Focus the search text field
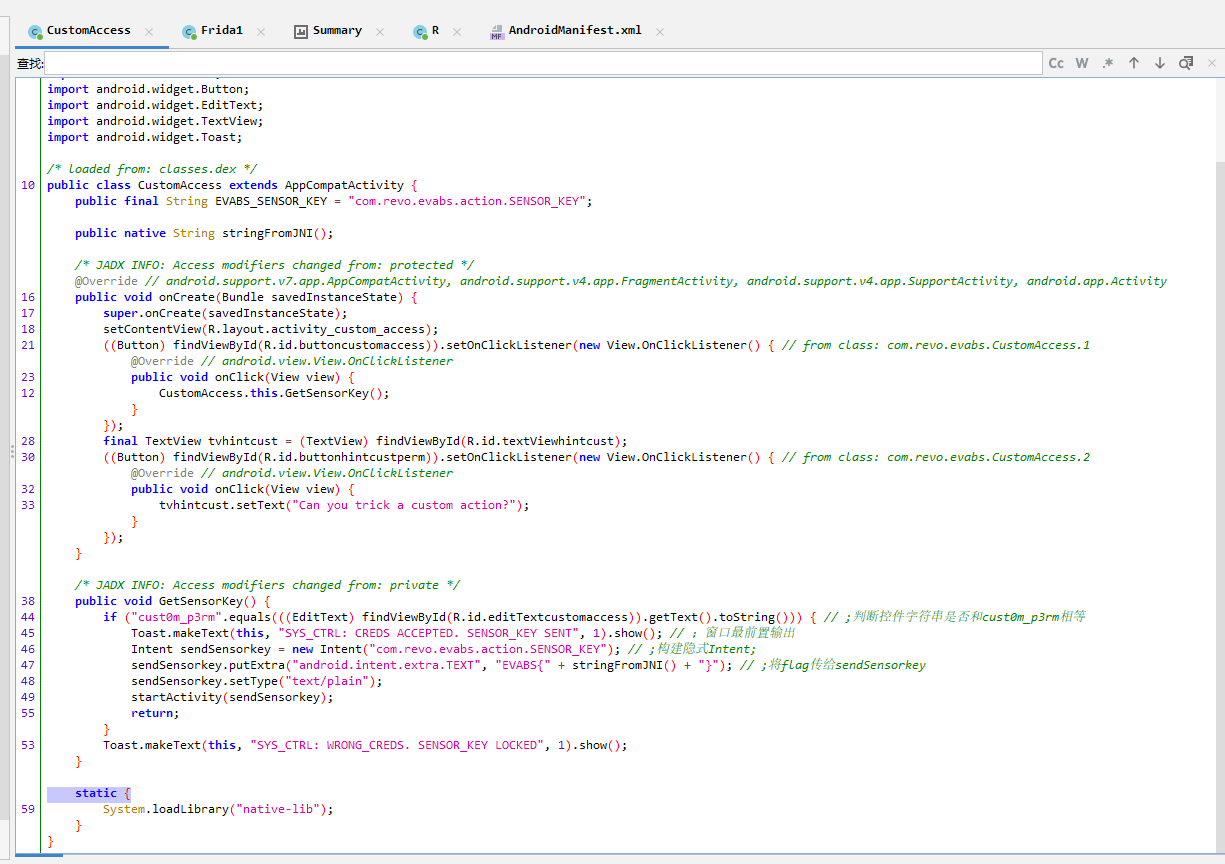 543,63
